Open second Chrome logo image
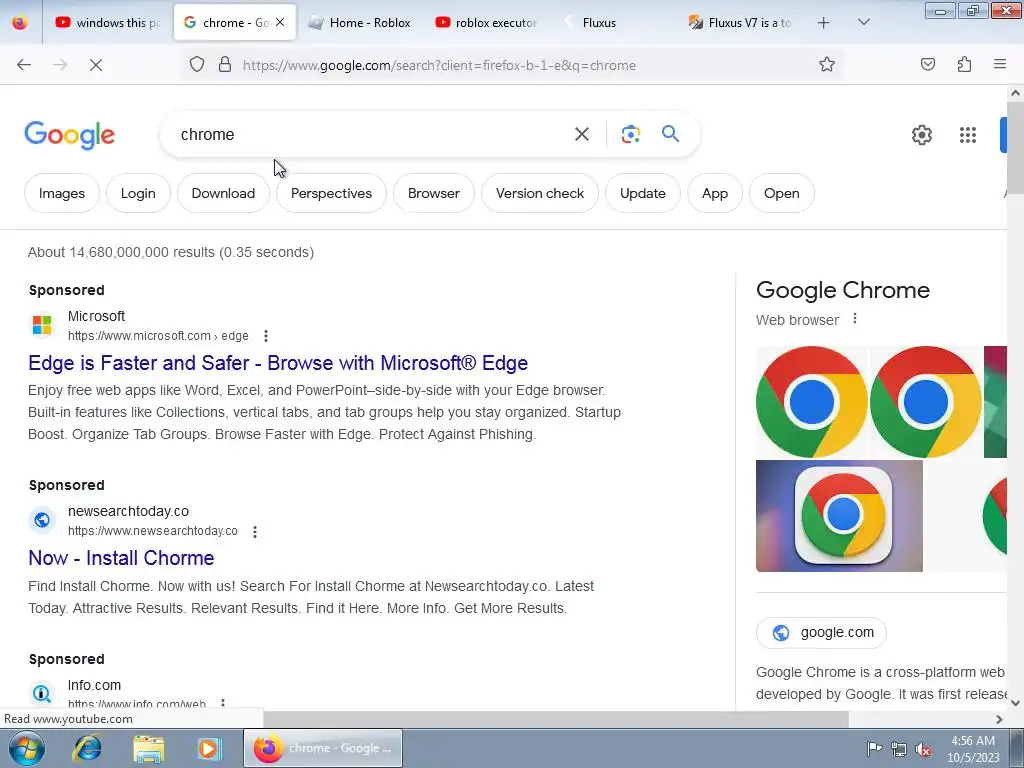This screenshot has height=768, width=1024. (x=926, y=402)
